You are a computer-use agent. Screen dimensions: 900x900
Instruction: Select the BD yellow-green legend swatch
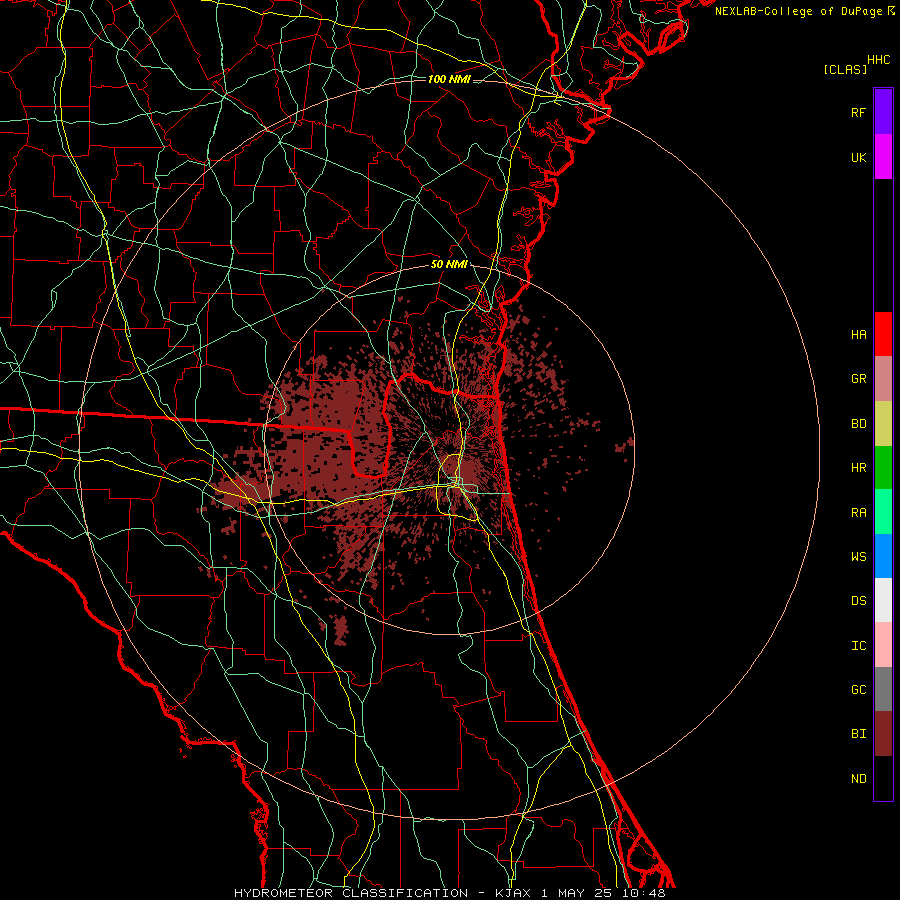tap(883, 424)
